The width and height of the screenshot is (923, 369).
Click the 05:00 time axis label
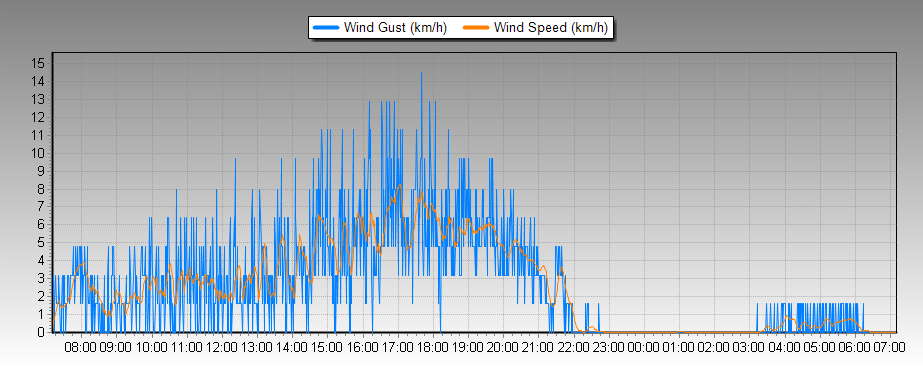point(819,347)
